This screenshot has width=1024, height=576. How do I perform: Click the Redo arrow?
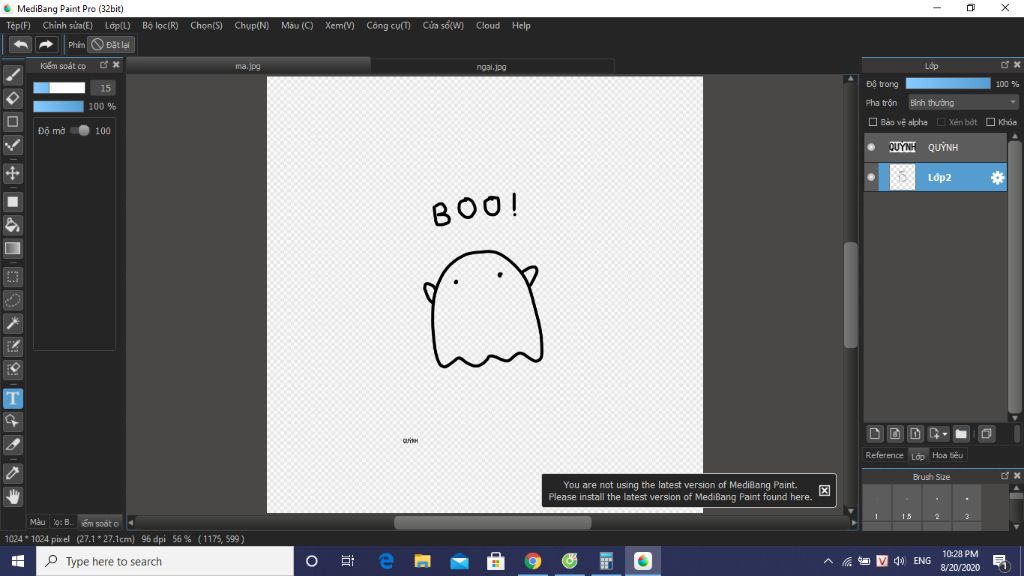coord(46,44)
